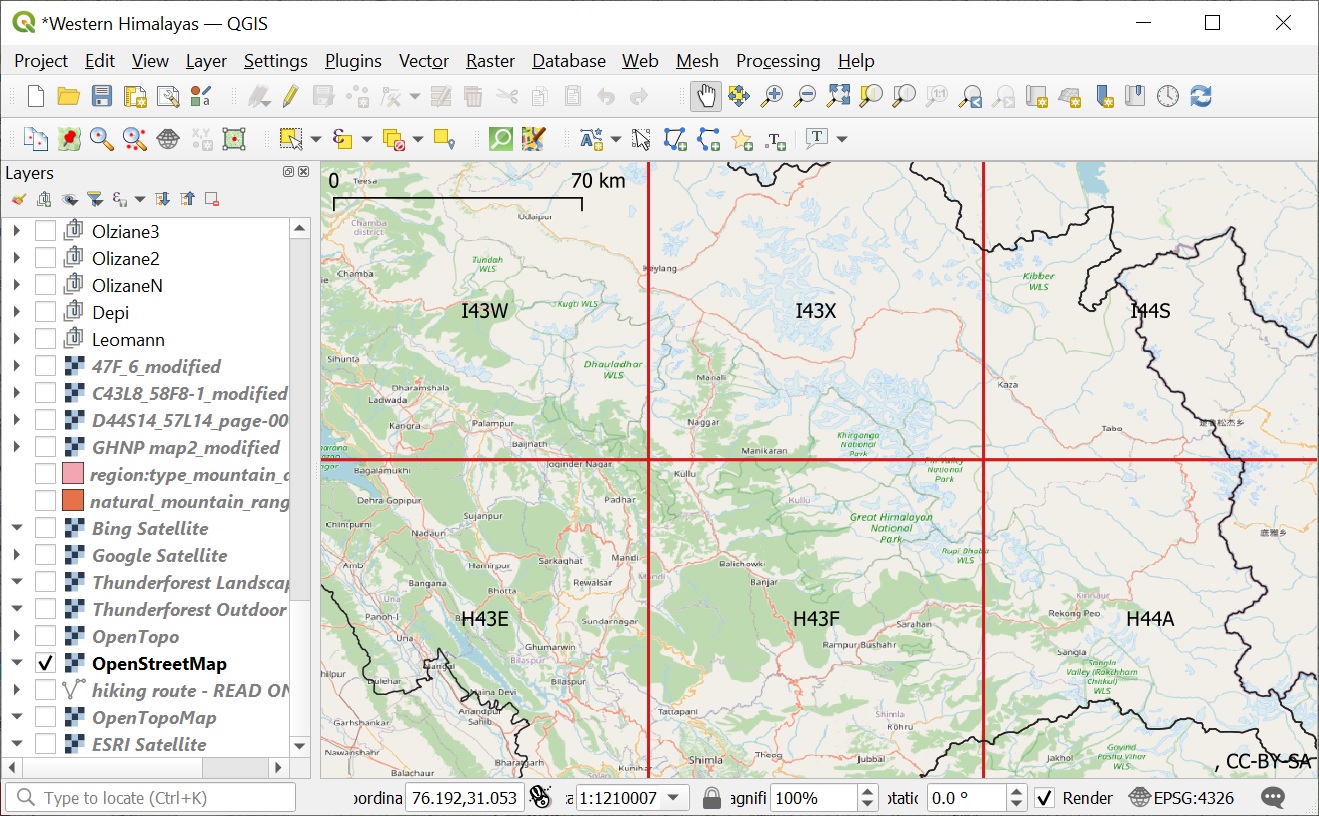Click Remove Layer icon in Layers panel
The image size is (1319, 816).
click(x=212, y=200)
